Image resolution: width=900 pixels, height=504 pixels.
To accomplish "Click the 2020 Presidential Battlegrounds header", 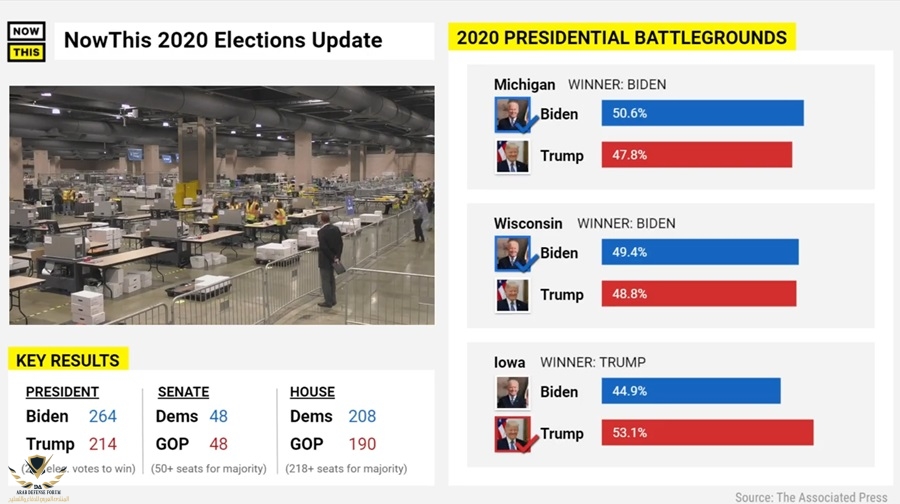I will click(x=621, y=38).
